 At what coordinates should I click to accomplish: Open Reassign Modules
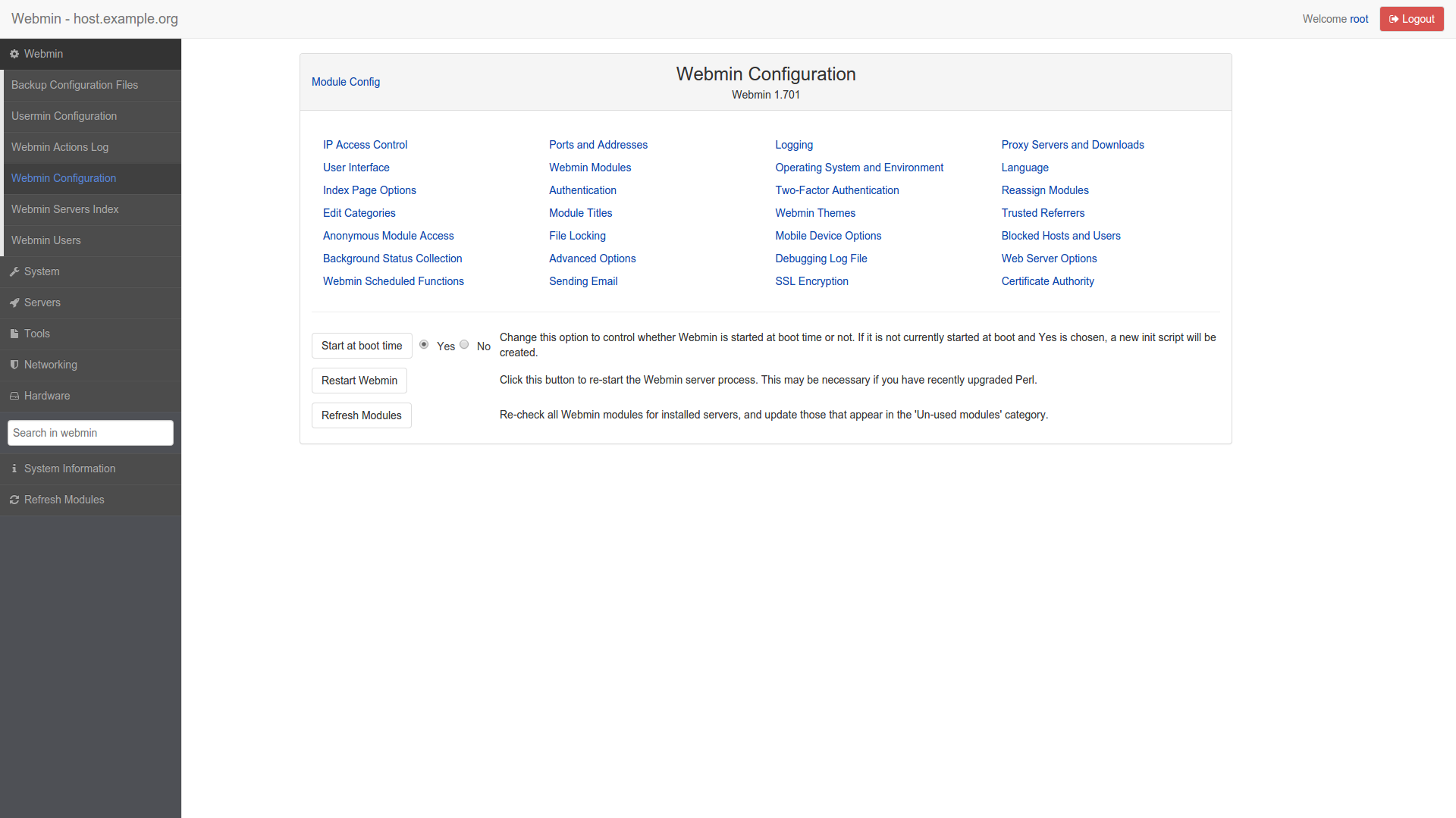tap(1045, 190)
